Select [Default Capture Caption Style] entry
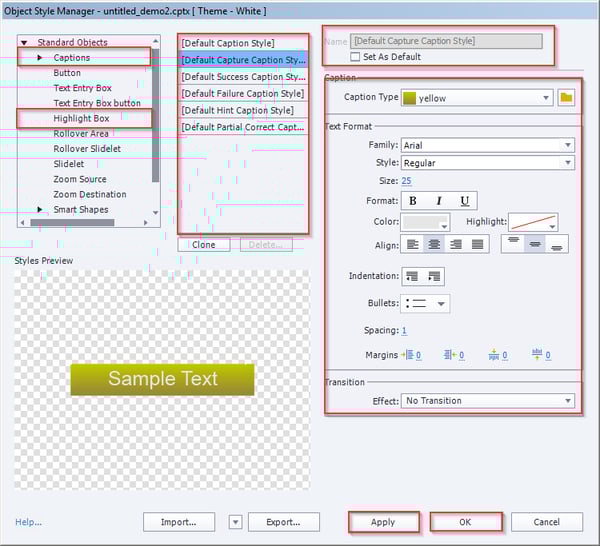The width and height of the screenshot is (600, 546). (x=243, y=60)
